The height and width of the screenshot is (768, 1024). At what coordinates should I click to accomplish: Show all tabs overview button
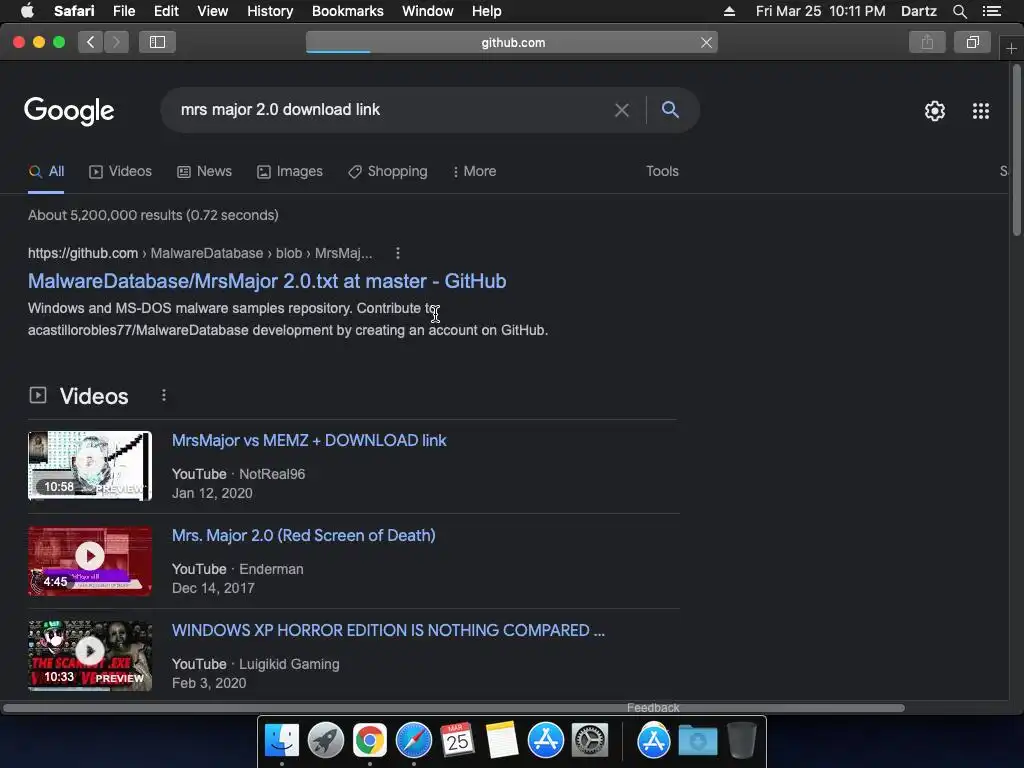972,42
